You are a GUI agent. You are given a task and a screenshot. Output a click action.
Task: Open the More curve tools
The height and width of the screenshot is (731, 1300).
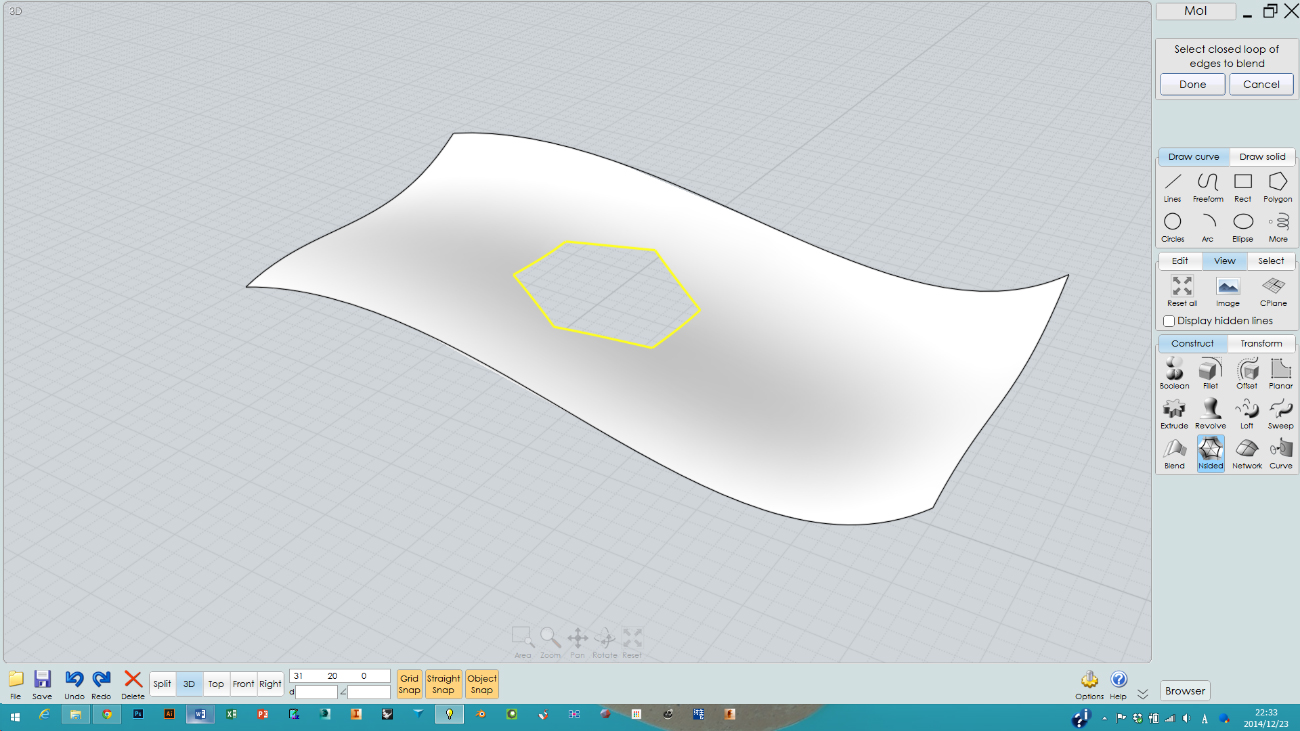coord(1278,226)
